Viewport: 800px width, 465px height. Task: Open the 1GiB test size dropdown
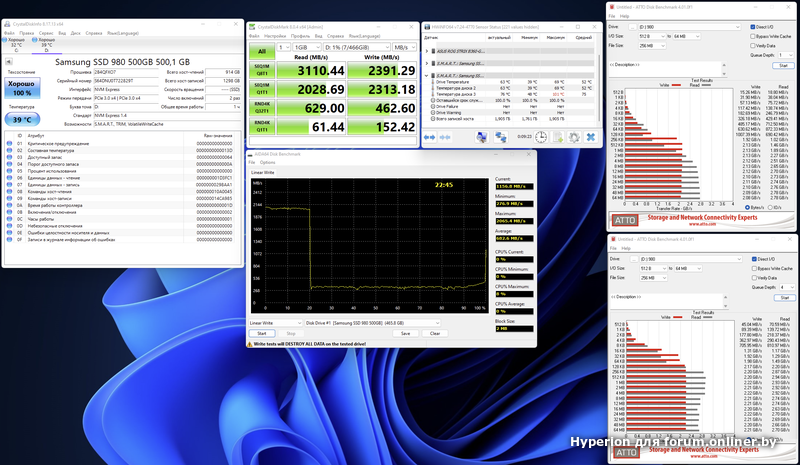click(x=305, y=47)
